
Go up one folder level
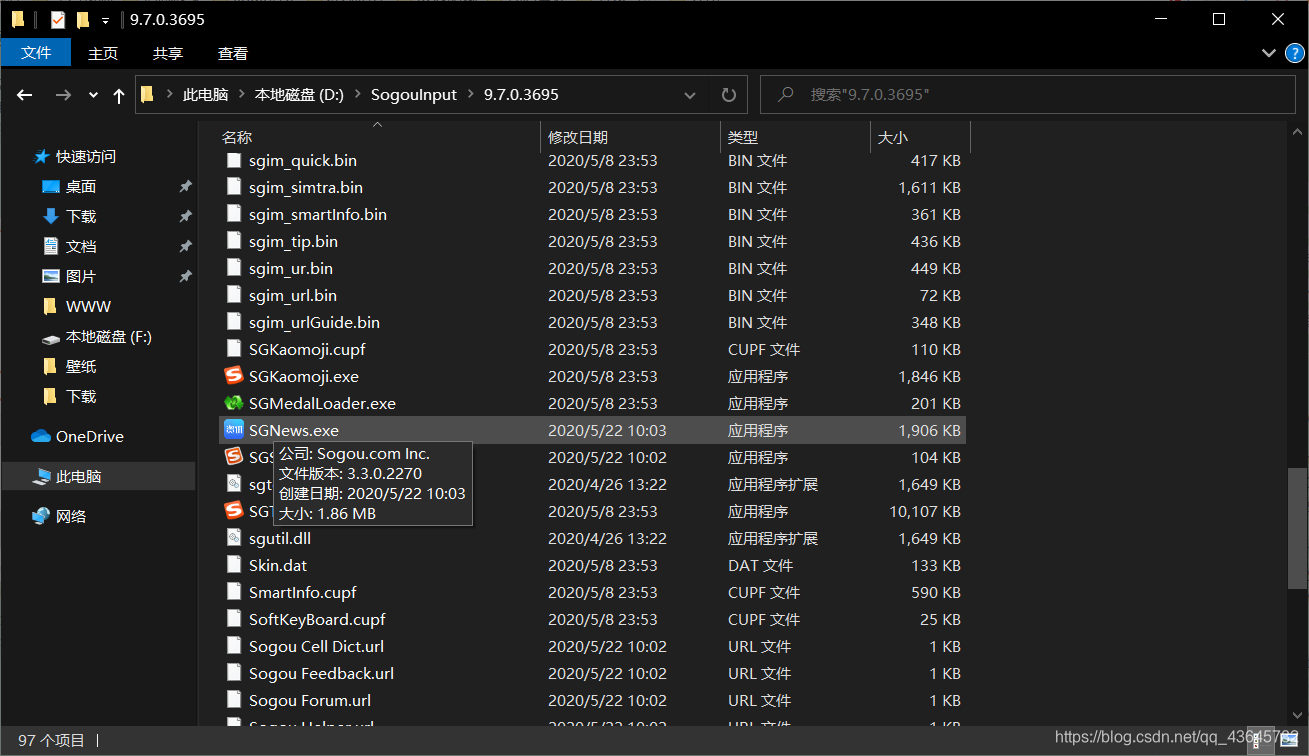point(119,95)
